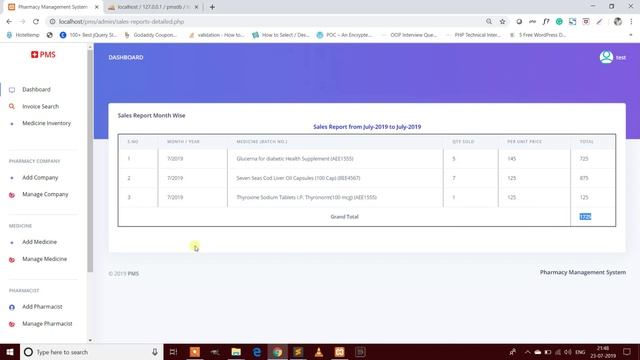Open the OOP Interview Que bookmark
Viewport: 640px width, 360px height.
[x=409, y=35]
